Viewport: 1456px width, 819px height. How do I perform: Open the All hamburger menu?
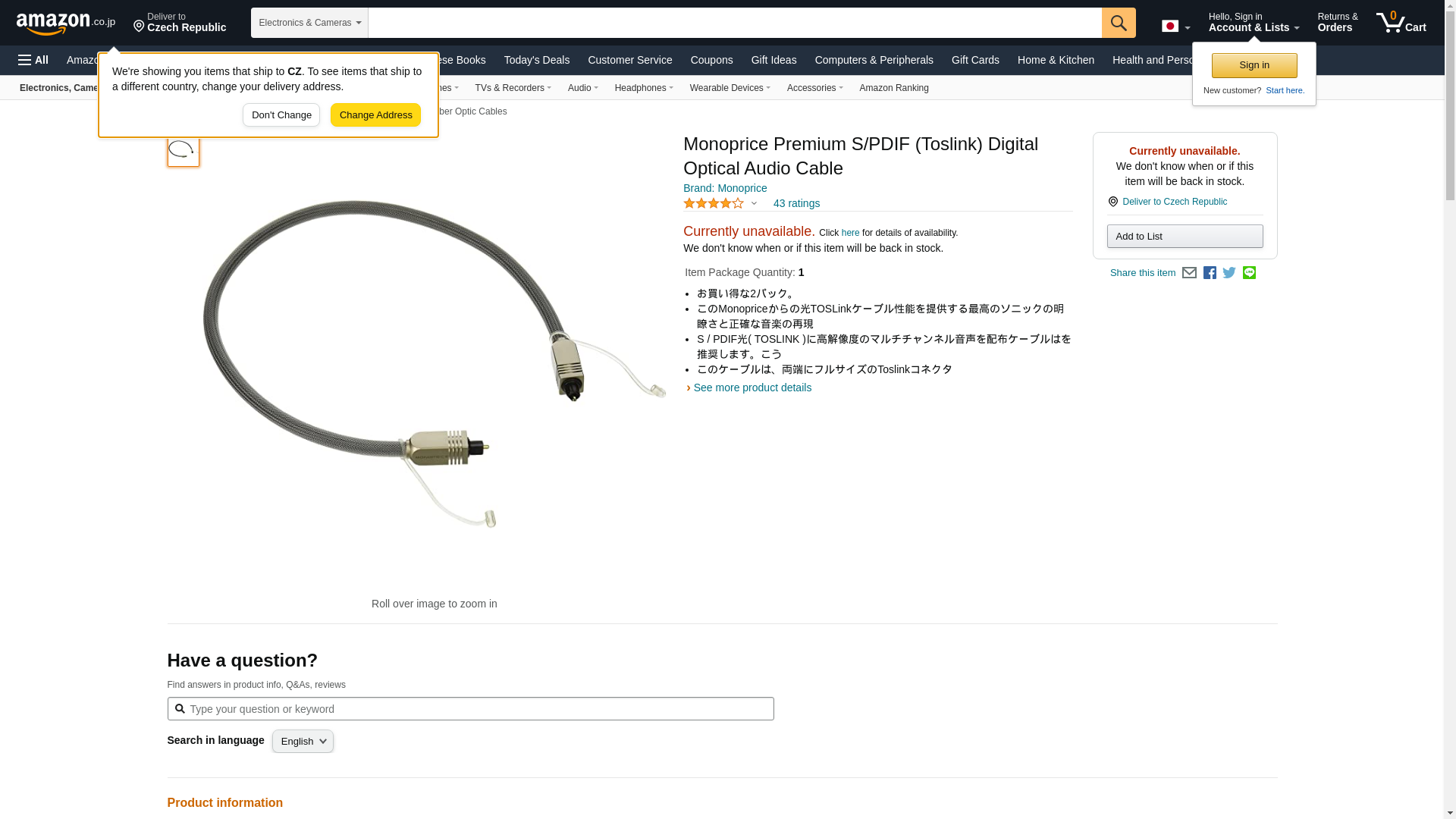pos(33,60)
